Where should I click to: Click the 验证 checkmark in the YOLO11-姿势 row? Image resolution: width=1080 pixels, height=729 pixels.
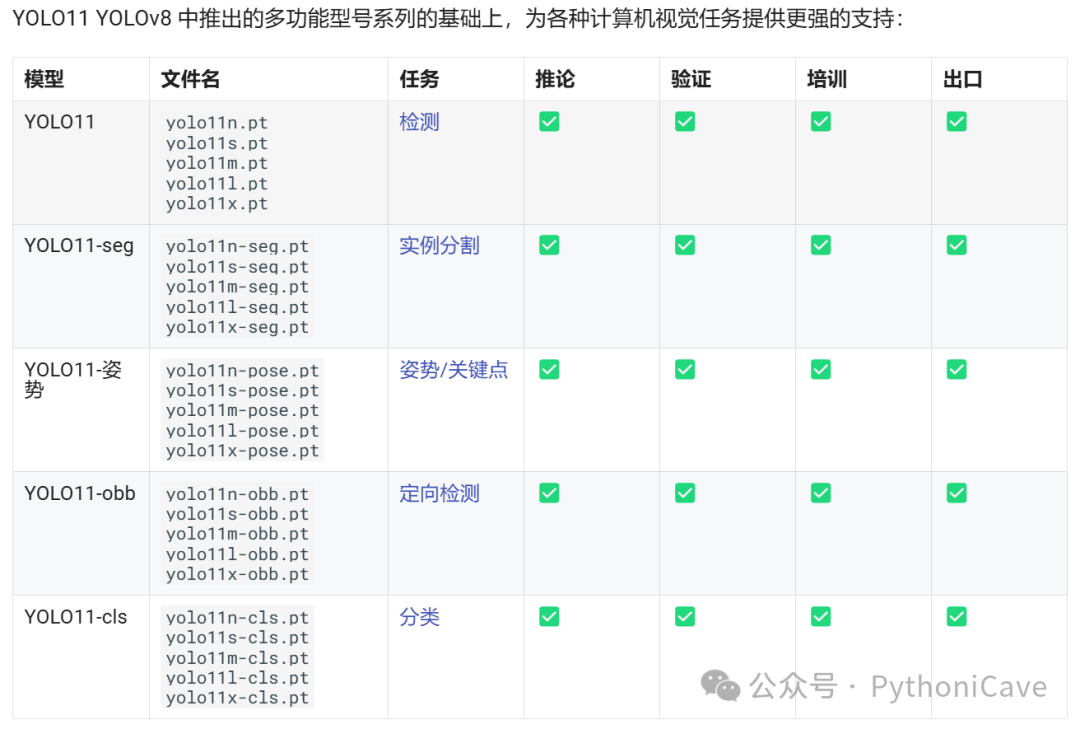pos(685,369)
